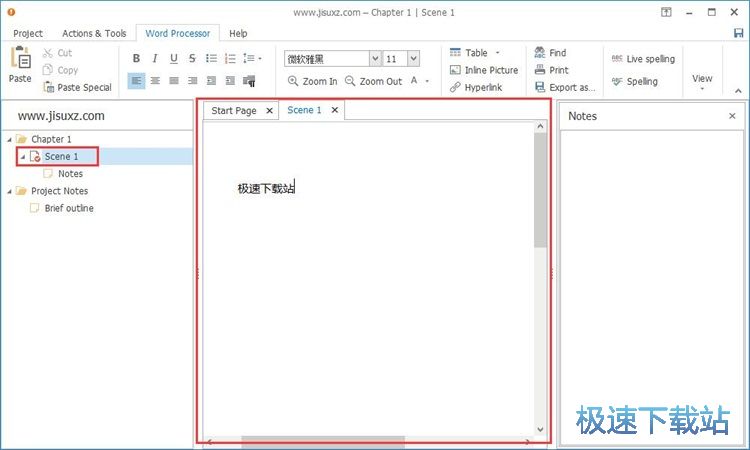
Task: Apply bulleted list
Action: pyautogui.click(x=211, y=58)
